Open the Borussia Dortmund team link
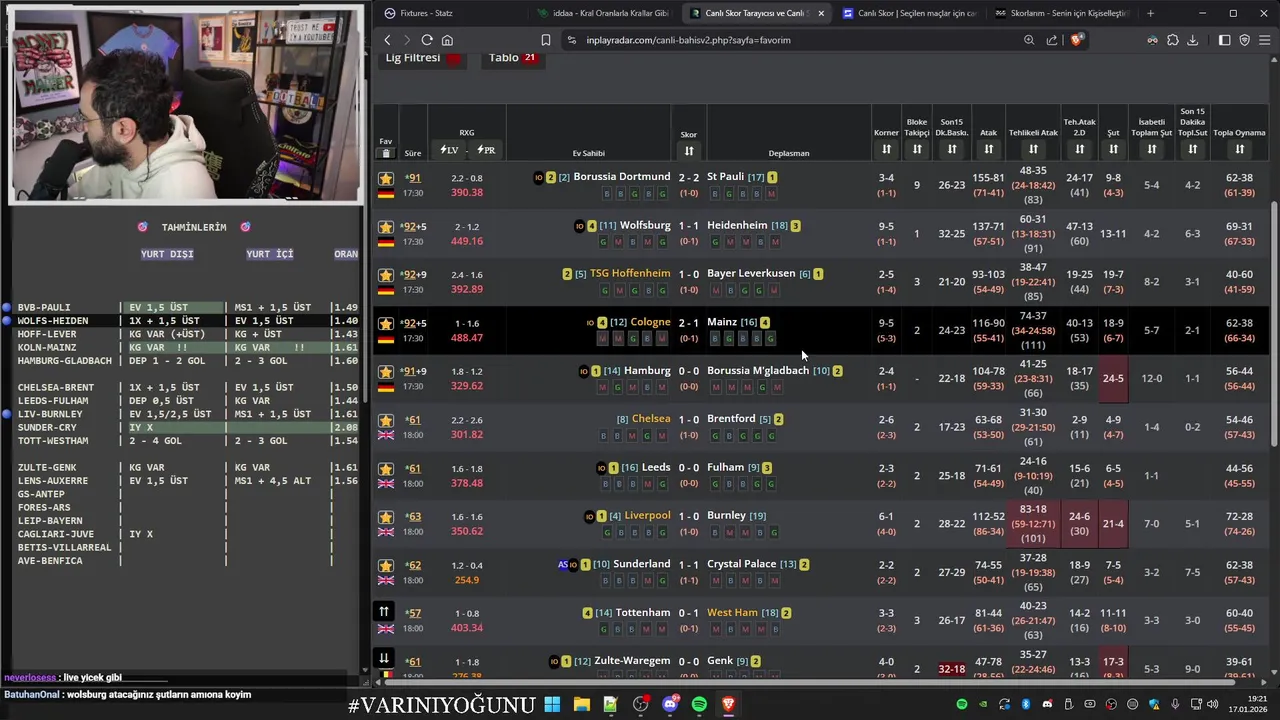 (621, 176)
